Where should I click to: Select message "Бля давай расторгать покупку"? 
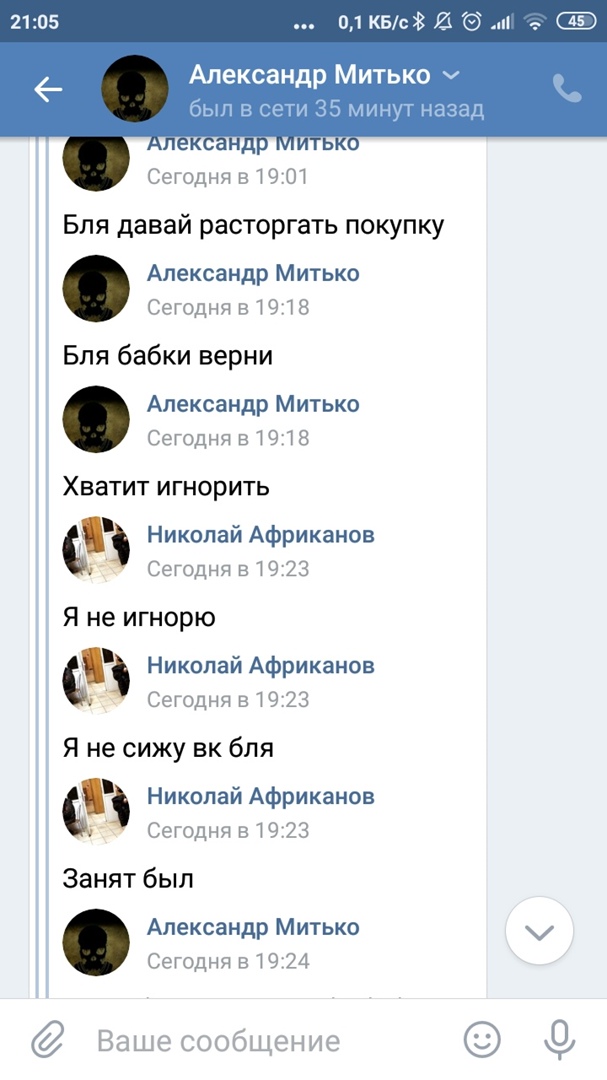pyautogui.click(x=253, y=225)
